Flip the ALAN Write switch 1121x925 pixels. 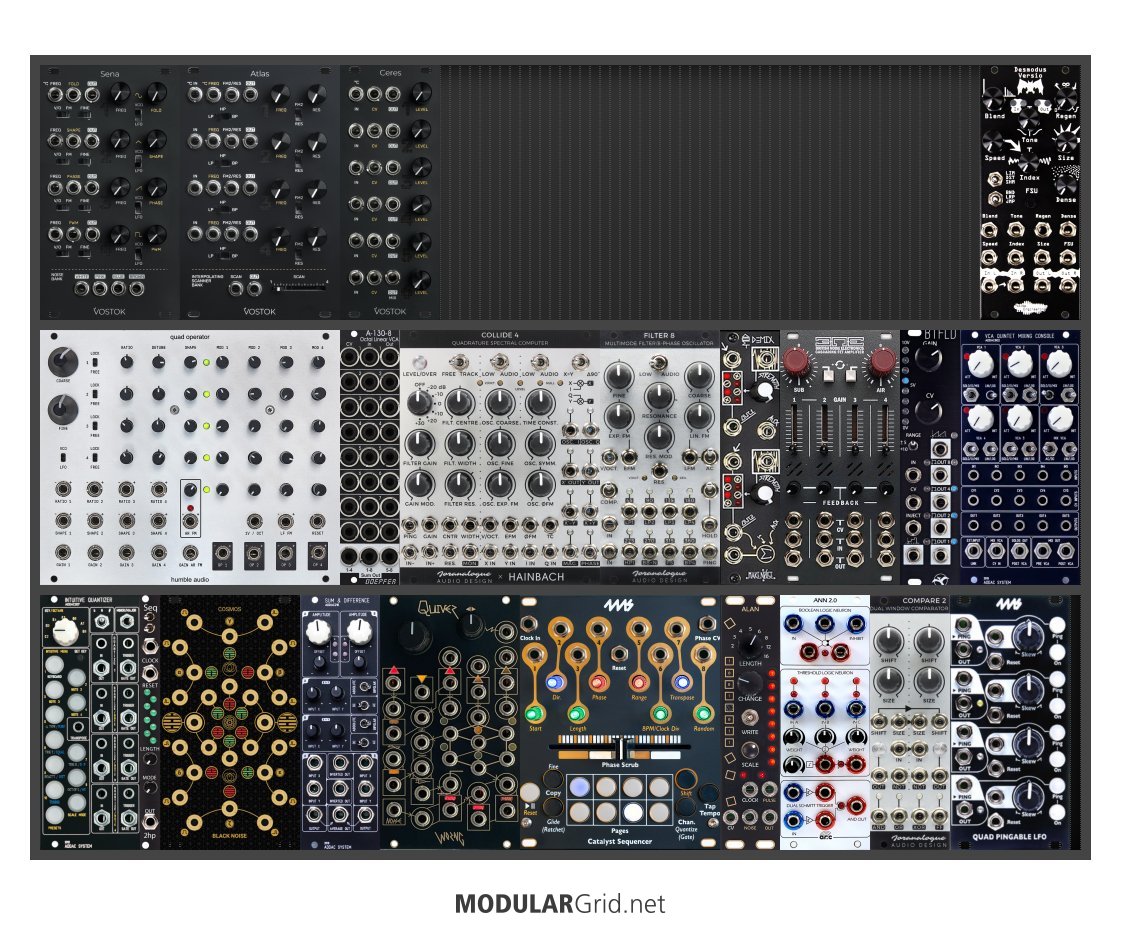pyautogui.click(x=750, y=716)
